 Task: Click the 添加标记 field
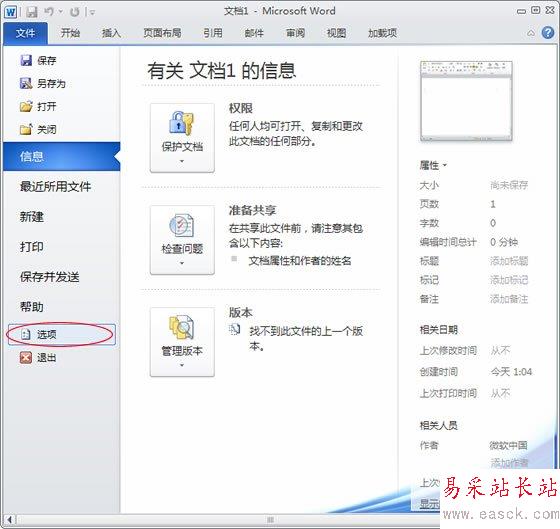point(509,280)
